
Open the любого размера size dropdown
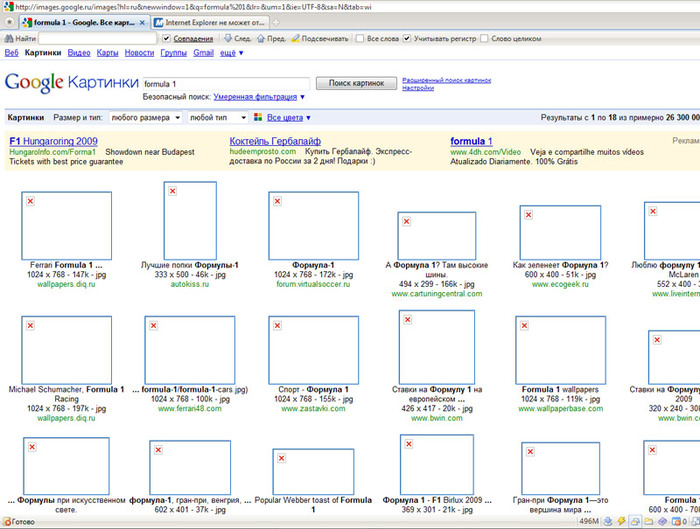pyautogui.click(x=146, y=117)
